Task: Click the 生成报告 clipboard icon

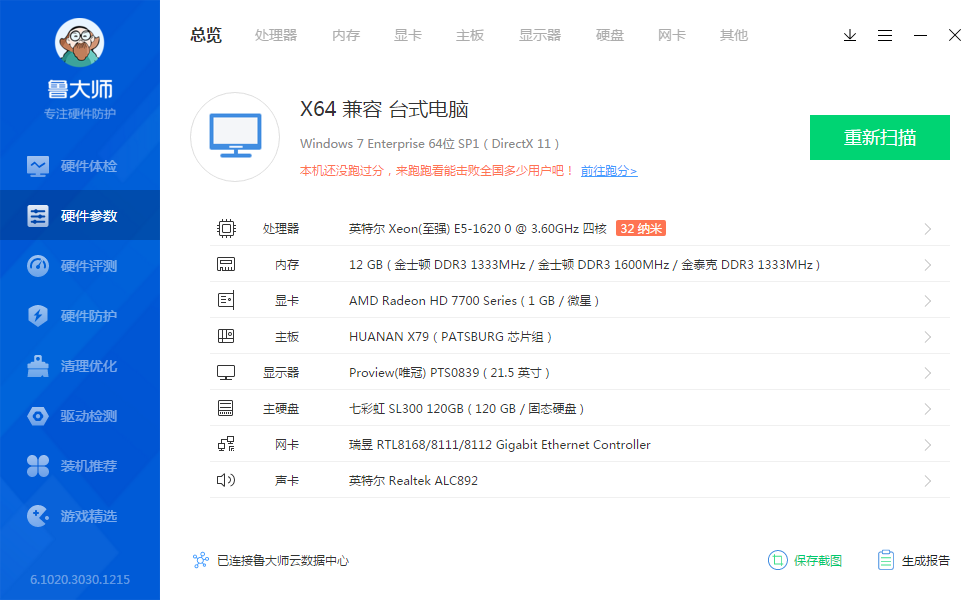Action: pos(886,560)
